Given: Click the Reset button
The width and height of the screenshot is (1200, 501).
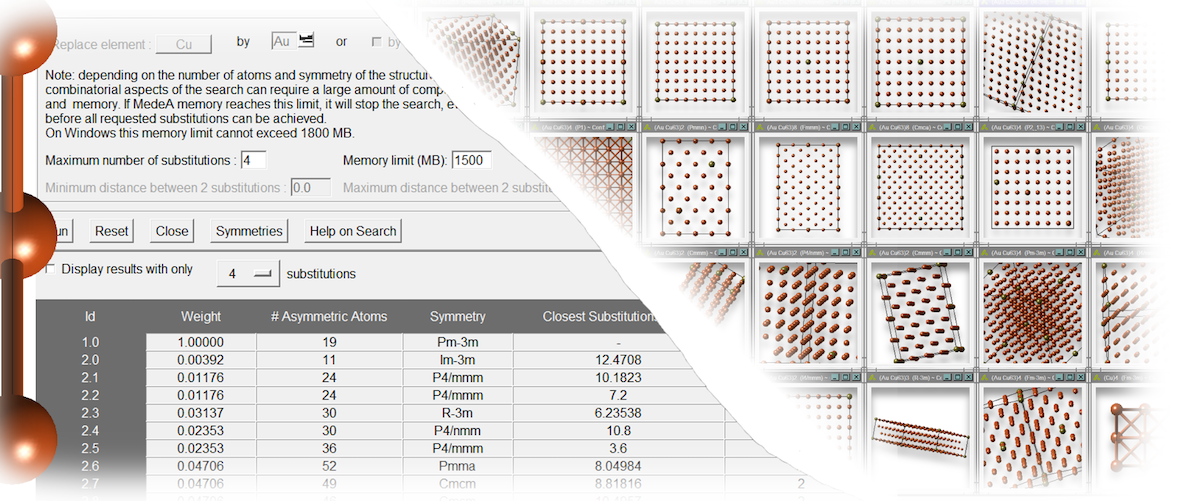Looking at the screenshot, I should pyautogui.click(x=112, y=231).
